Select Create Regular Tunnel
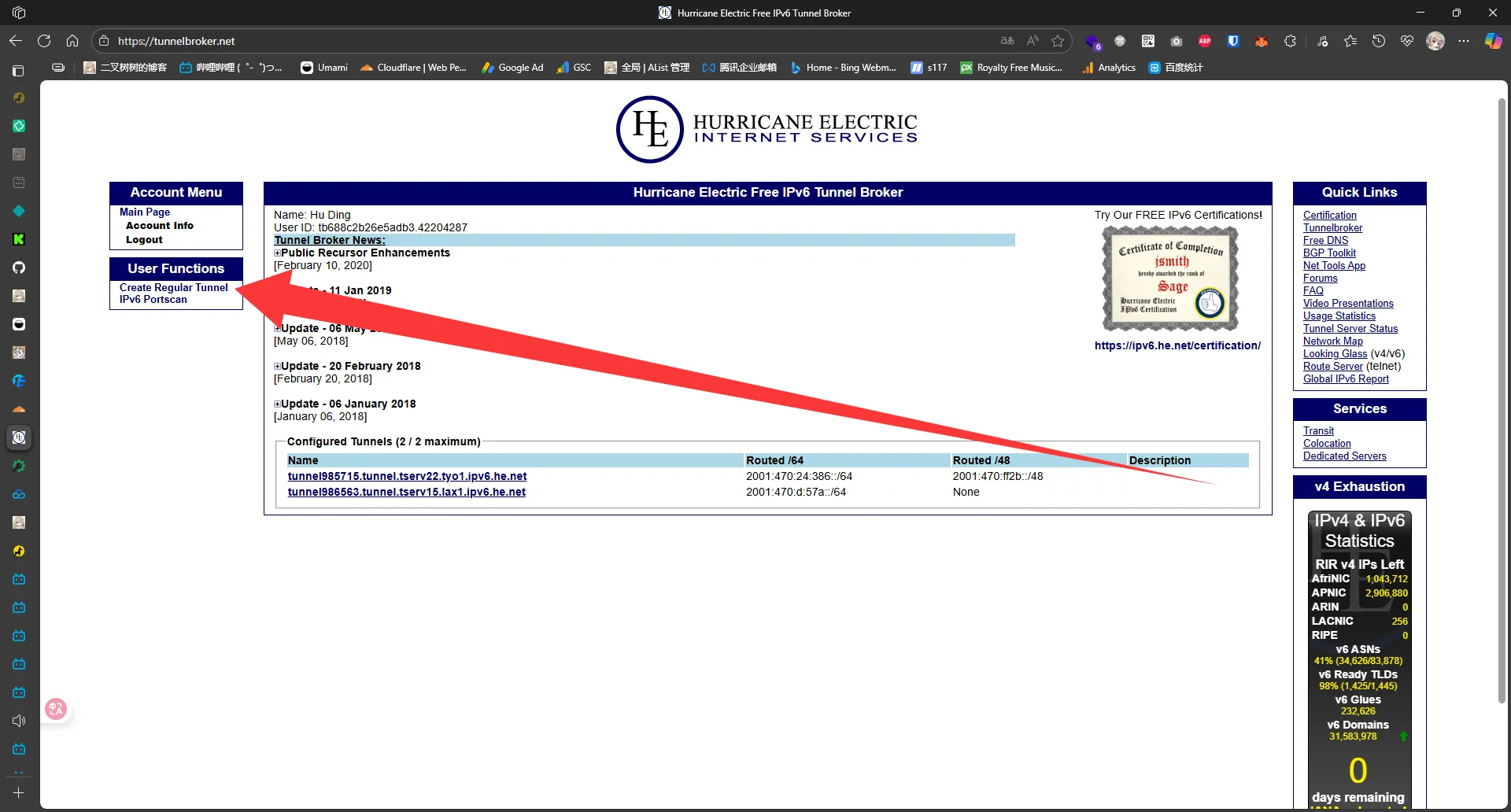Screen dimensions: 1511x812 pos(173,288)
